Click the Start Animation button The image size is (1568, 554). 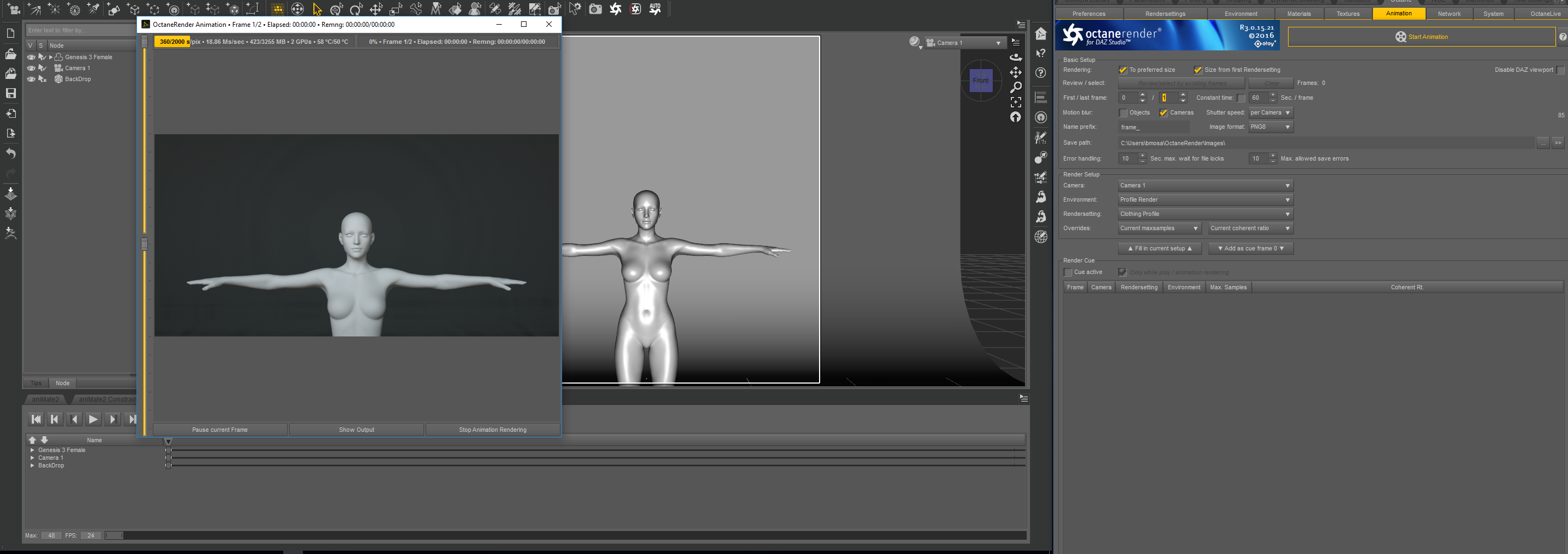click(x=1421, y=37)
